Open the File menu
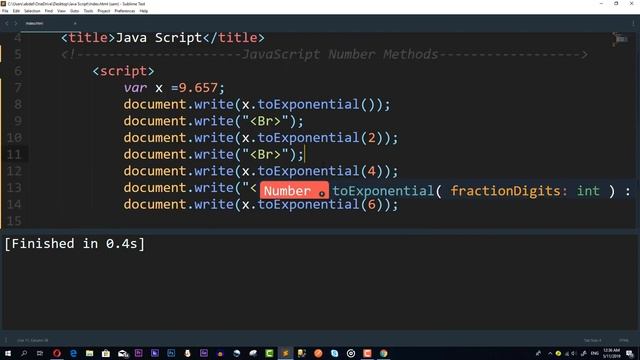Screen dimensions: 640x360 (x=5, y=11)
